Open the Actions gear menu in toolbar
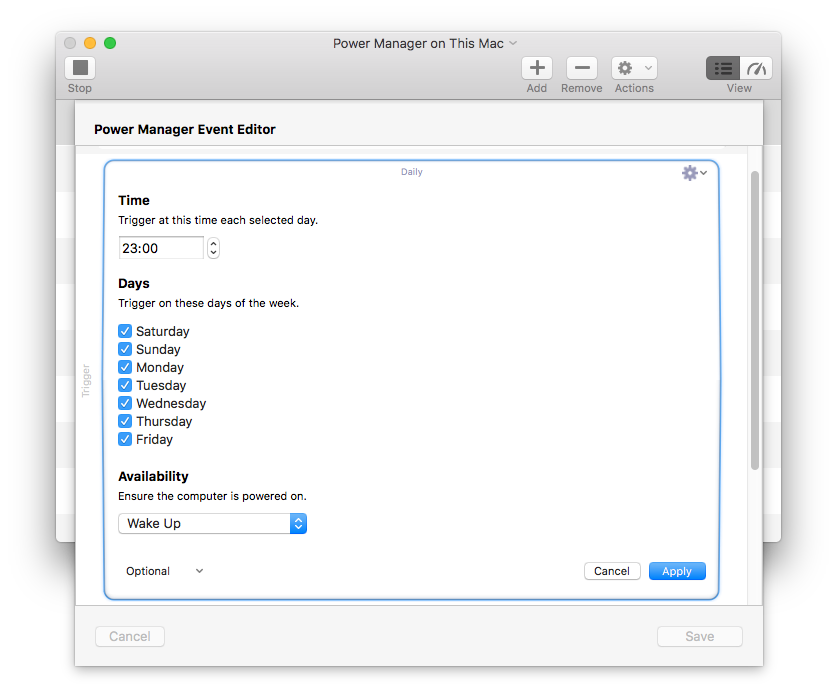This screenshot has width=837, height=687. pyautogui.click(x=634, y=68)
